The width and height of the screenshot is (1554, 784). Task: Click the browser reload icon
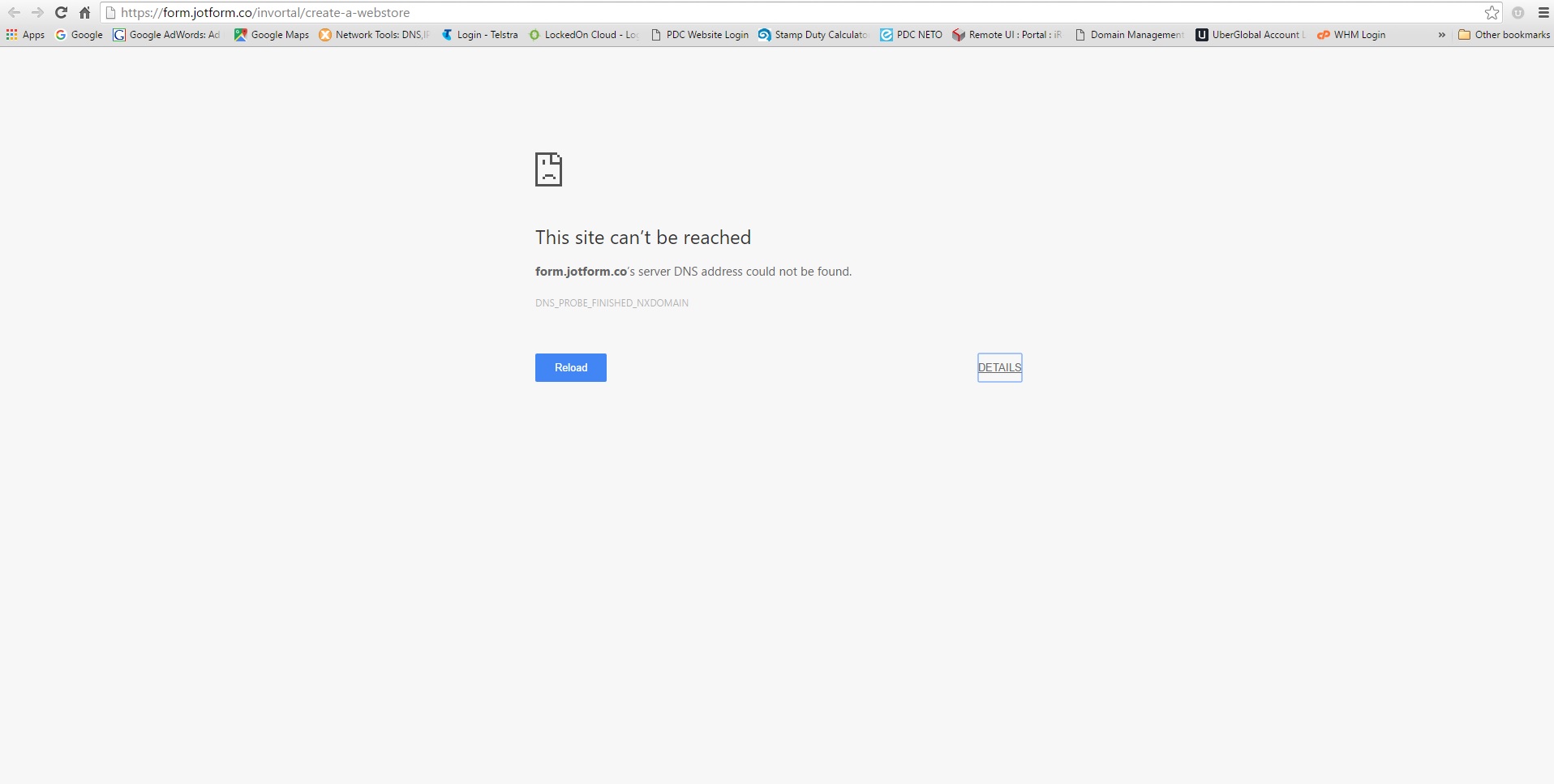[x=61, y=12]
